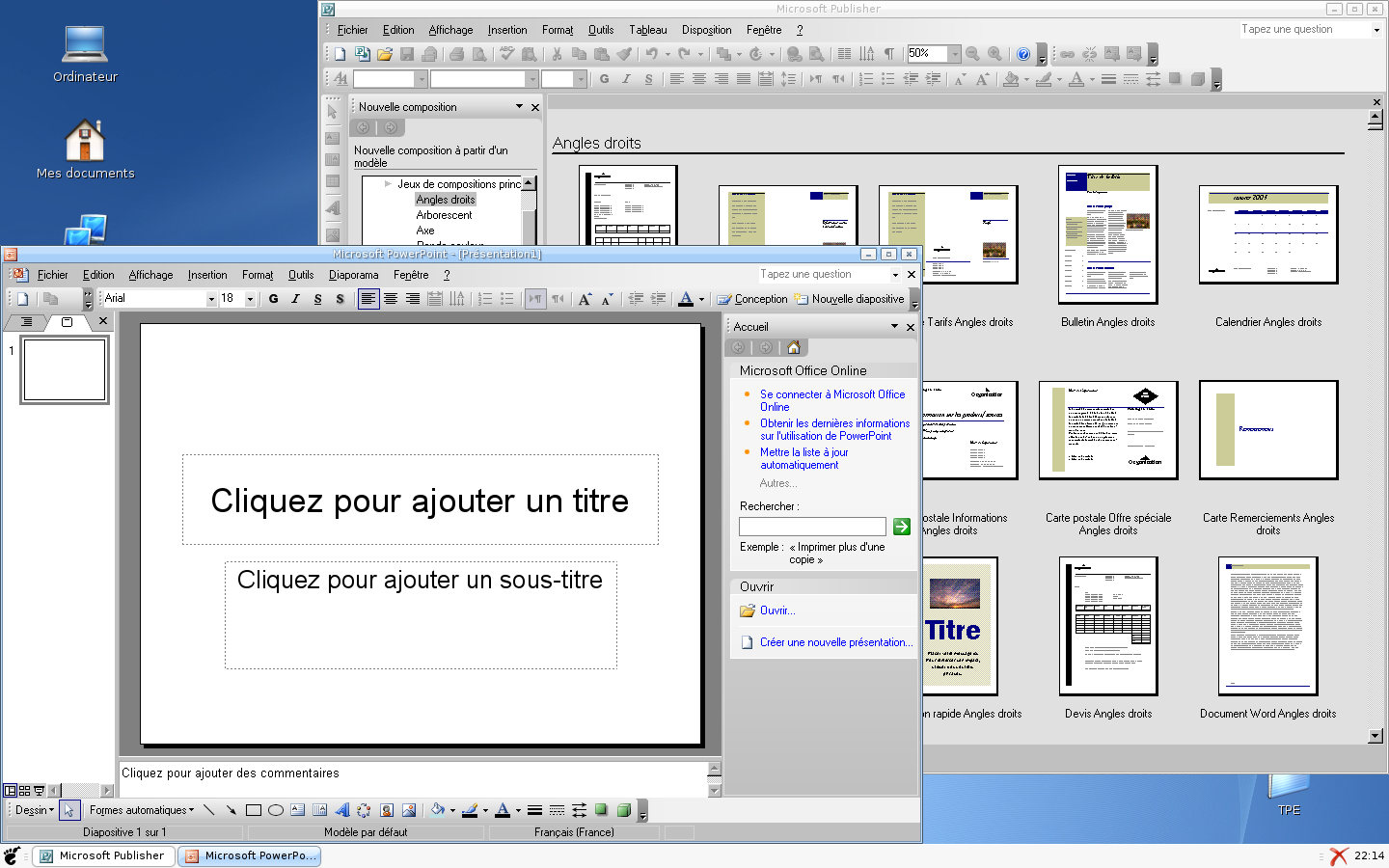
Task: Select the Ellipse tool in the Dessin toolbar
Action: (x=276, y=810)
